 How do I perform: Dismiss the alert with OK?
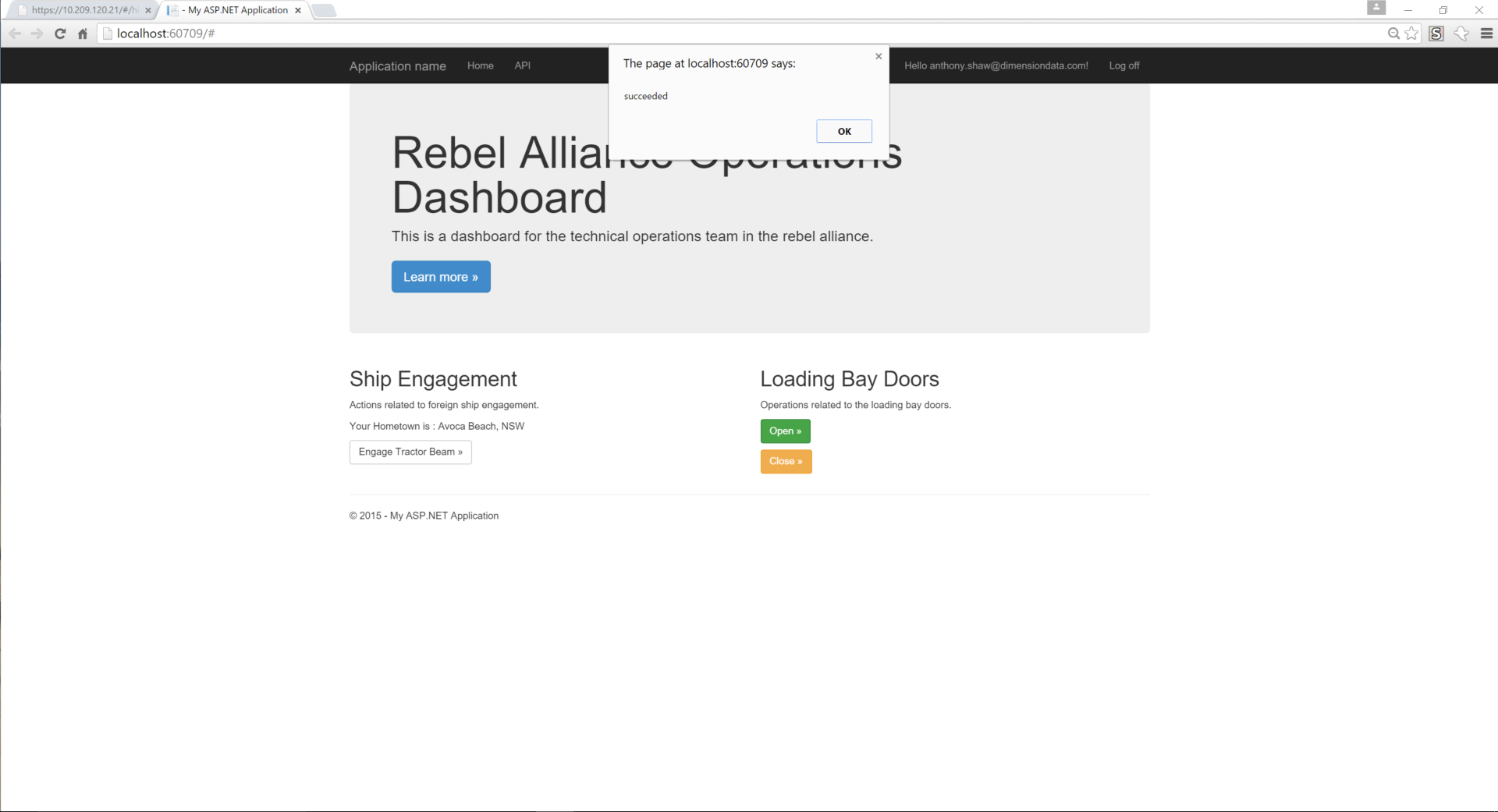[843, 130]
